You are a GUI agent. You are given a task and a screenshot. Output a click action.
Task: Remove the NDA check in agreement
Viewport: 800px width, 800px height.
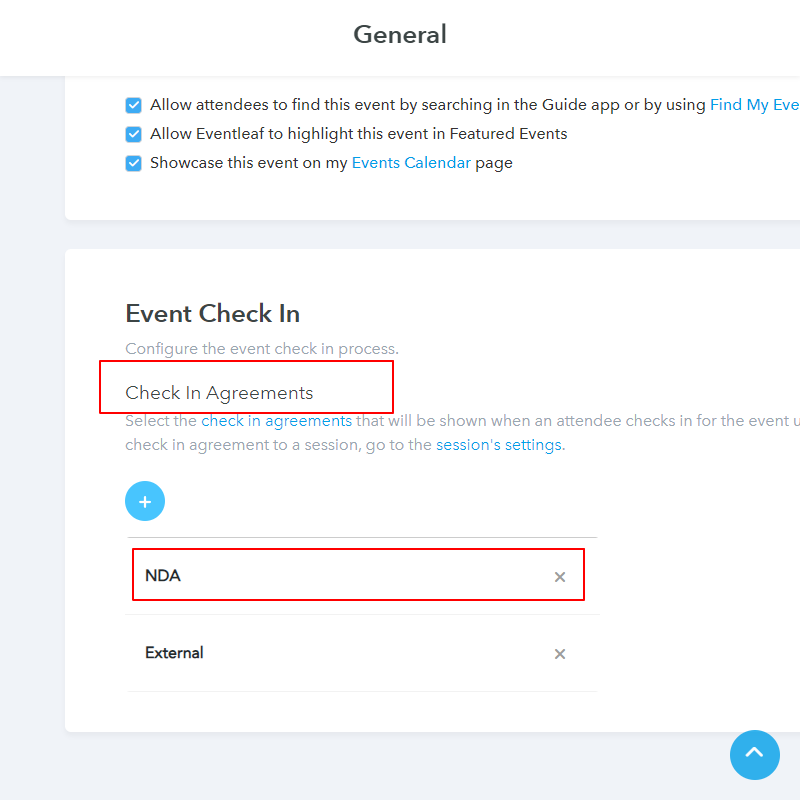[560, 577]
